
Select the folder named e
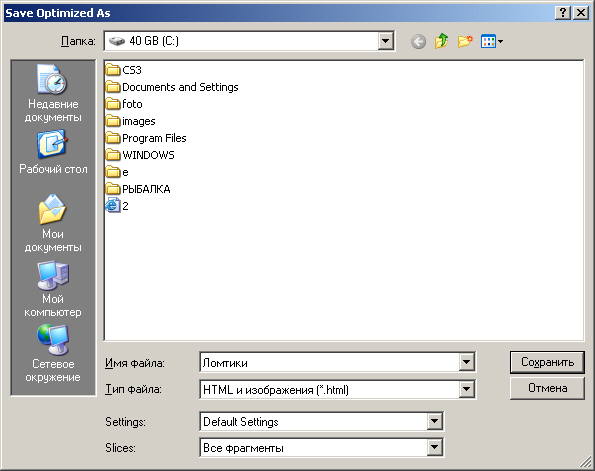point(117,172)
